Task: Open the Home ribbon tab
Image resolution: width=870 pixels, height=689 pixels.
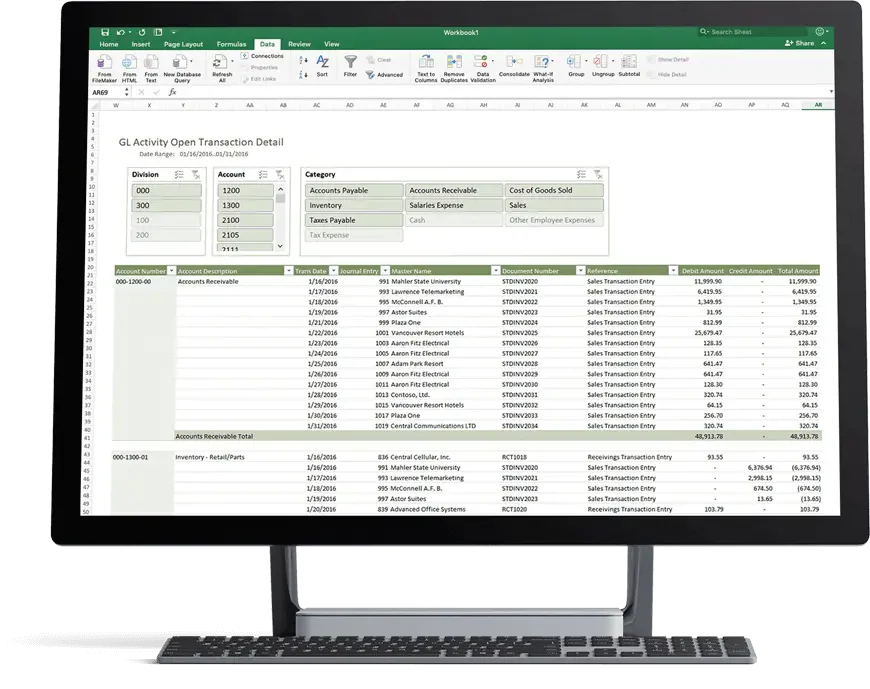Action: tap(109, 44)
